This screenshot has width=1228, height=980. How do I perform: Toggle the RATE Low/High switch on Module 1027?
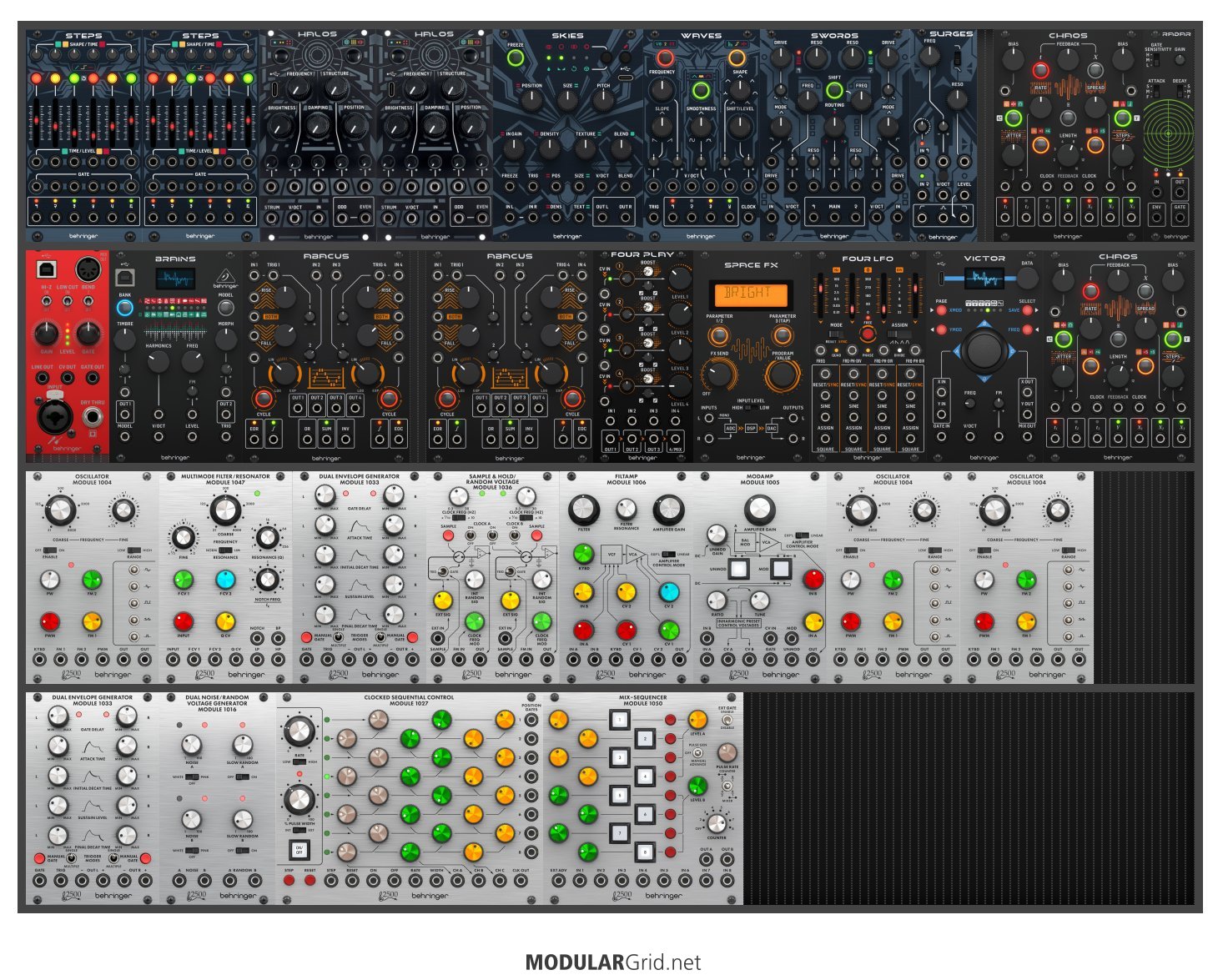point(299,761)
